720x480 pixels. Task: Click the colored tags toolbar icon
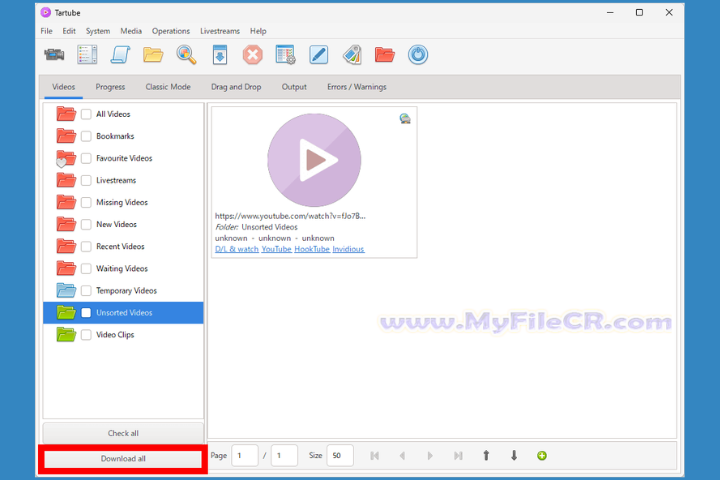pyautogui.click(x=352, y=55)
